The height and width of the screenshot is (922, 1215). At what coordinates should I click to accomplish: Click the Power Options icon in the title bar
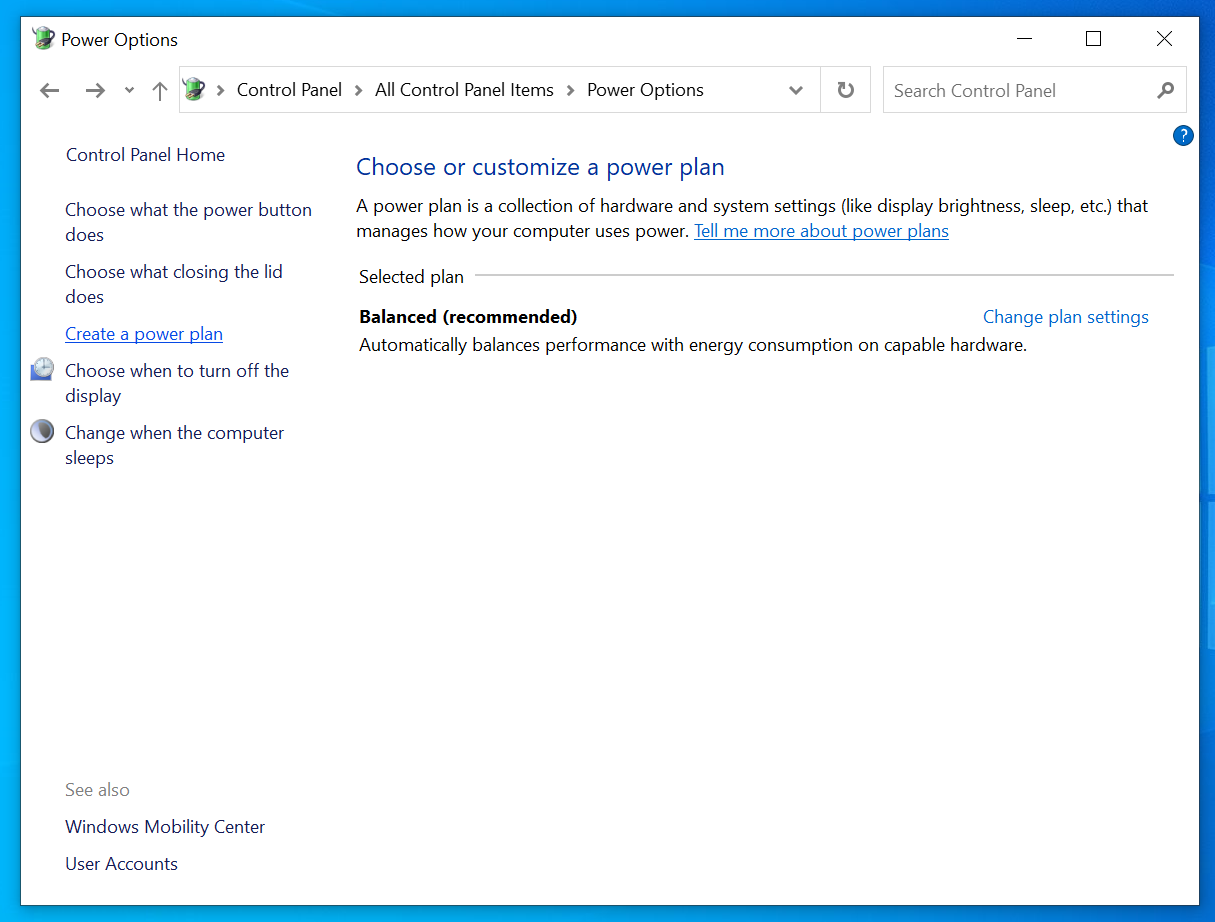coord(43,38)
